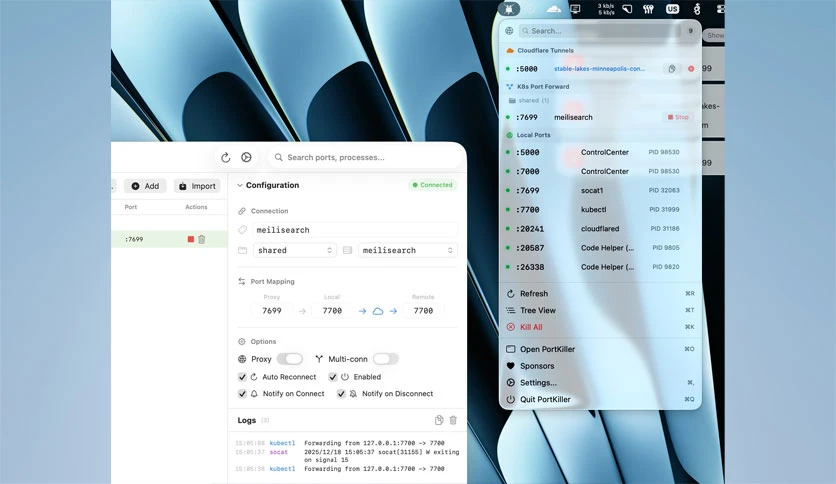This screenshot has height=484, width=836.
Task: Stop the :5000 Cloudflare tunnel red icon
Action: pyautogui.click(x=691, y=69)
